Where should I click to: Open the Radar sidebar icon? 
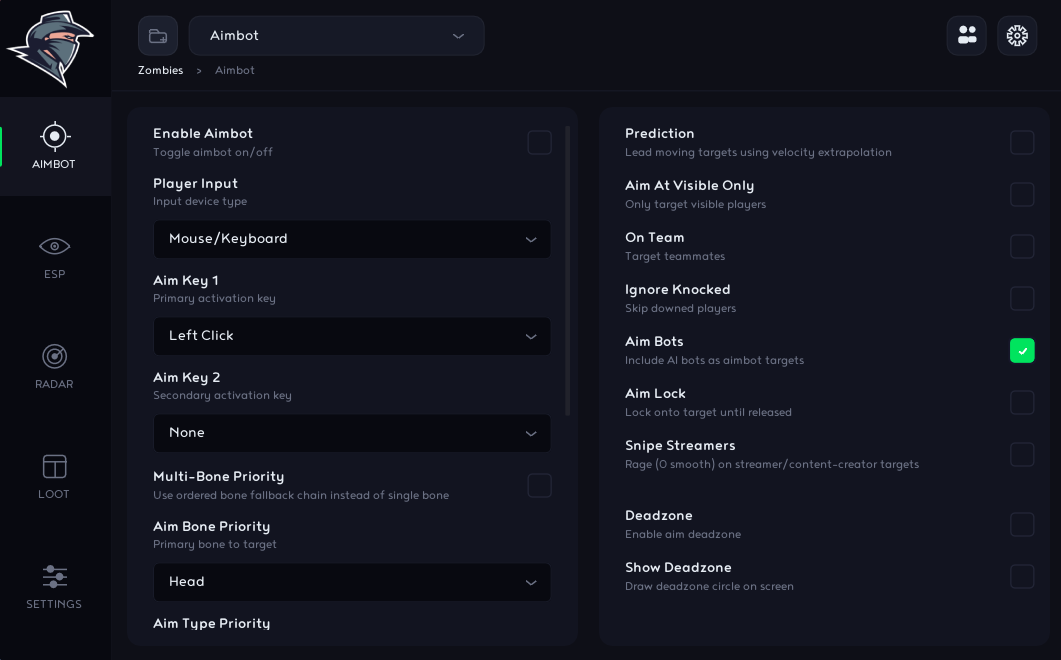point(54,356)
